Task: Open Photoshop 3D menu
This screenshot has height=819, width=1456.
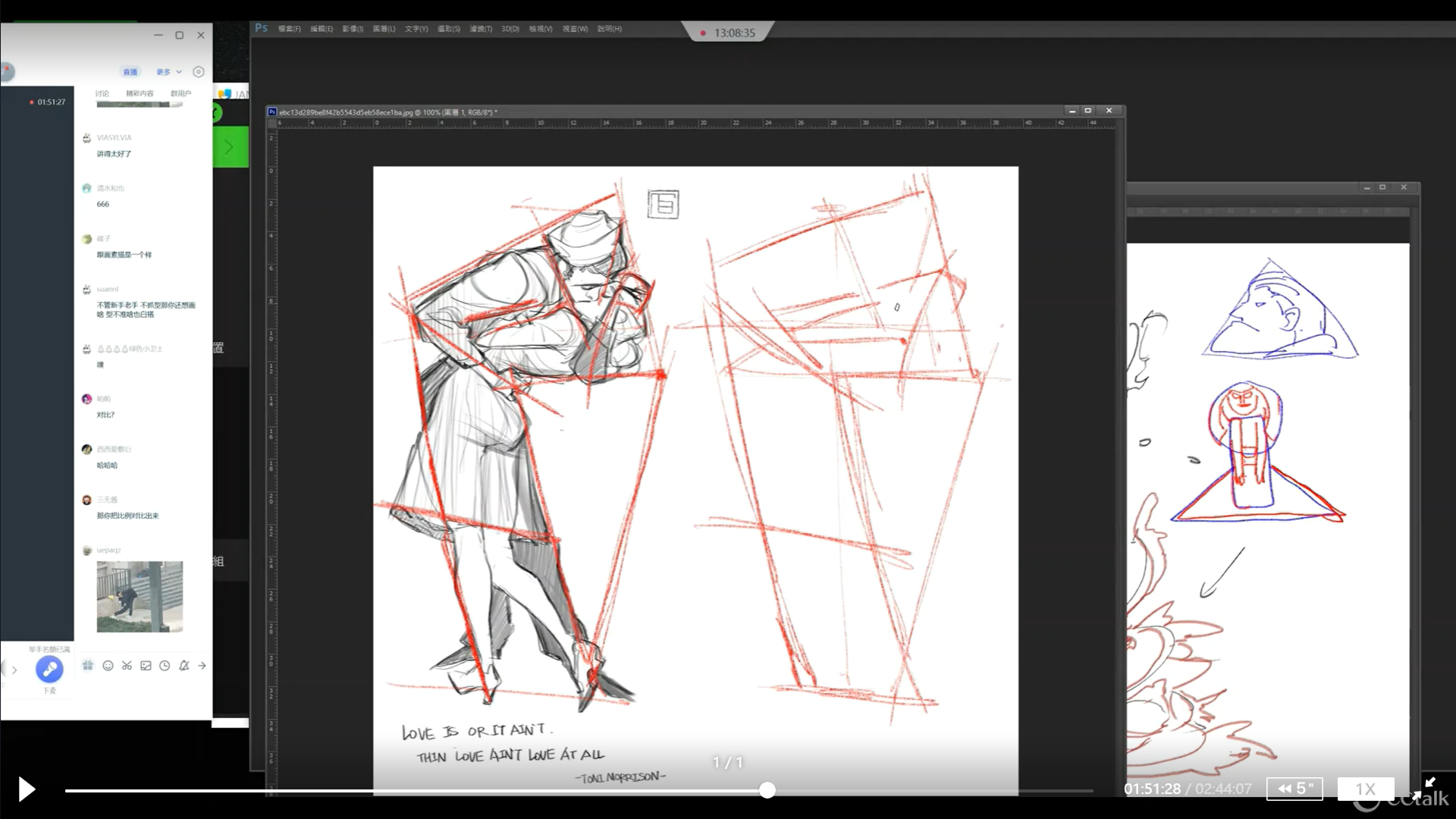Action: [x=510, y=29]
